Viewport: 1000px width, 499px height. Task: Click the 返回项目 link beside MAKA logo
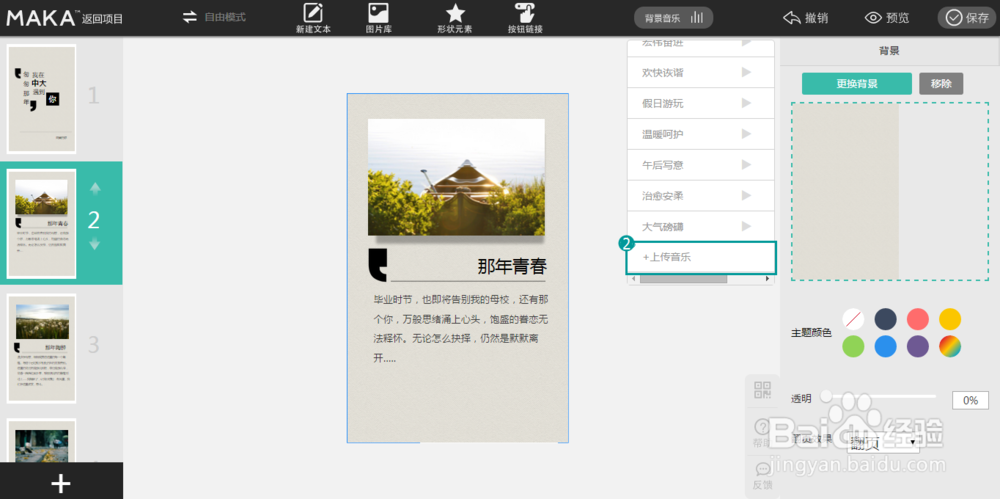pyautogui.click(x=102, y=19)
